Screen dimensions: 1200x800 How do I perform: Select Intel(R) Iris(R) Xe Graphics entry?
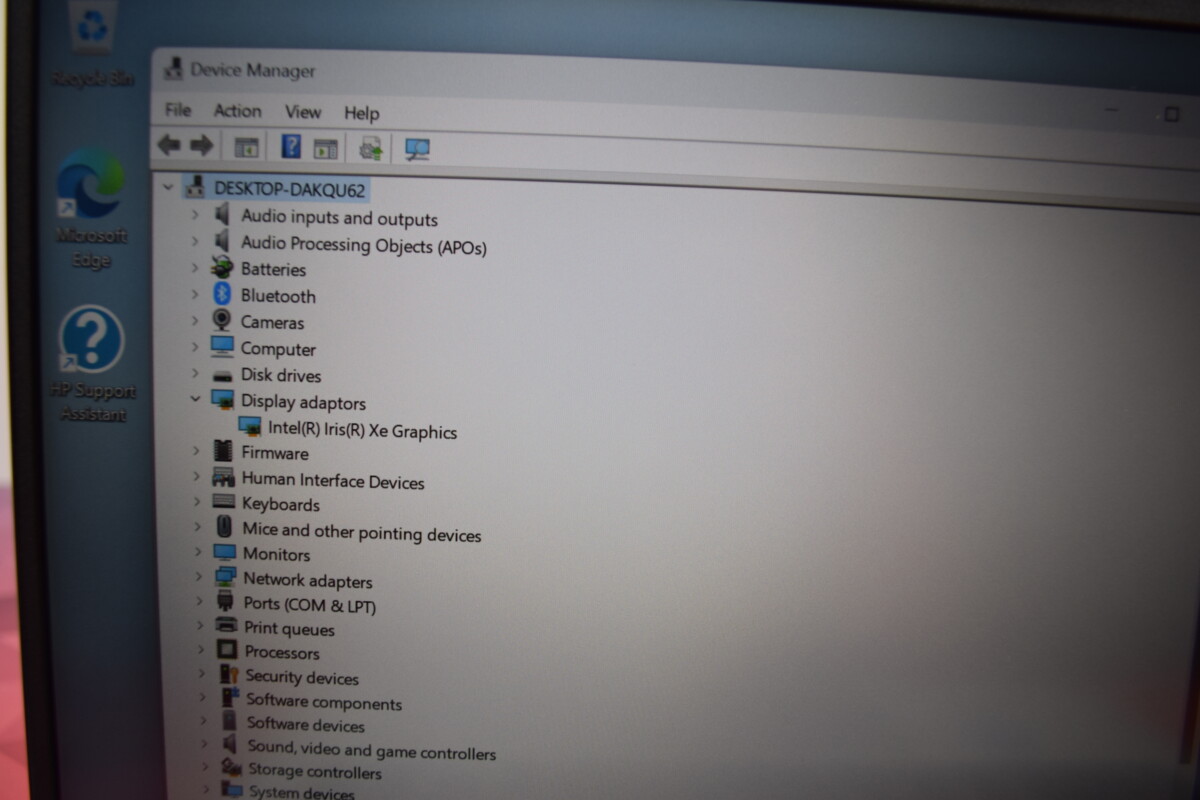[x=363, y=431]
